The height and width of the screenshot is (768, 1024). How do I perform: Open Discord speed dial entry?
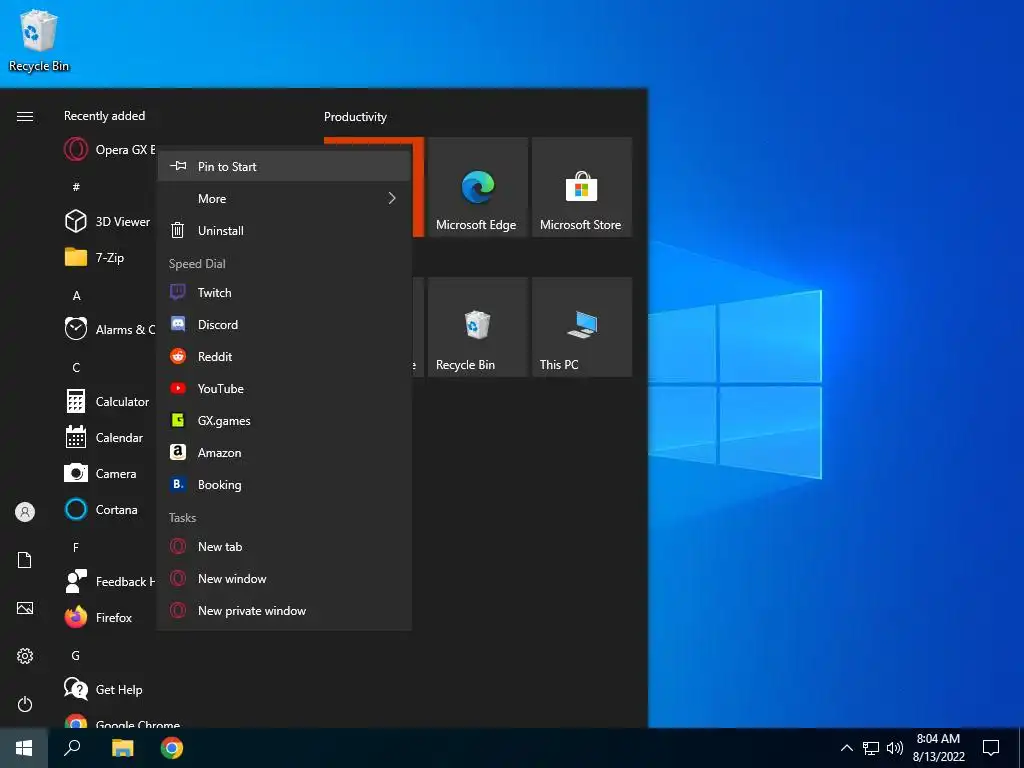pyautogui.click(x=284, y=325)
